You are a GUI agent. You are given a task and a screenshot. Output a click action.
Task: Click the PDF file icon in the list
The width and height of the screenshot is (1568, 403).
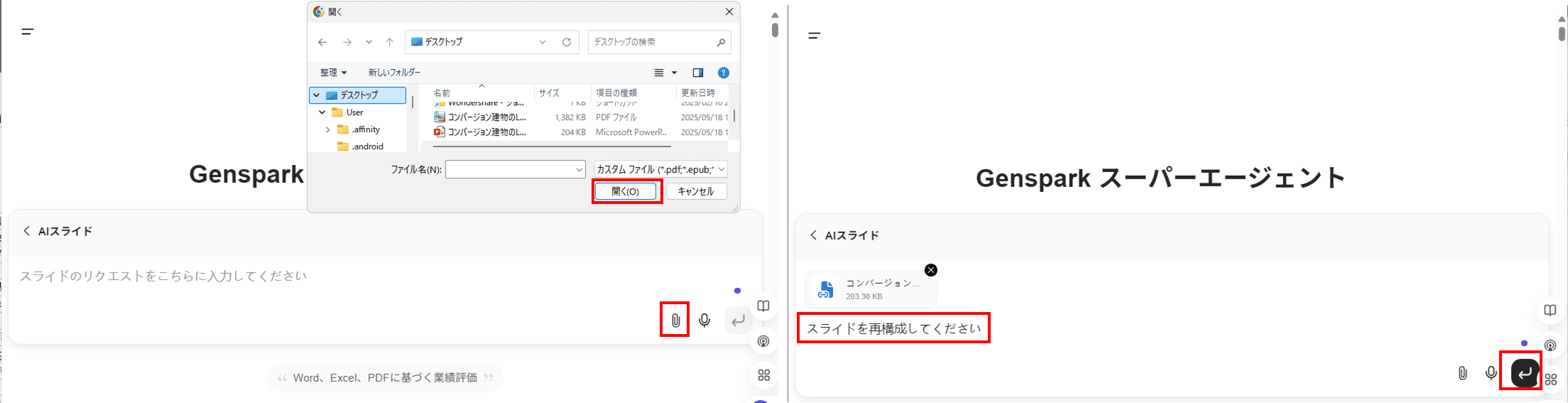(440, 117)
